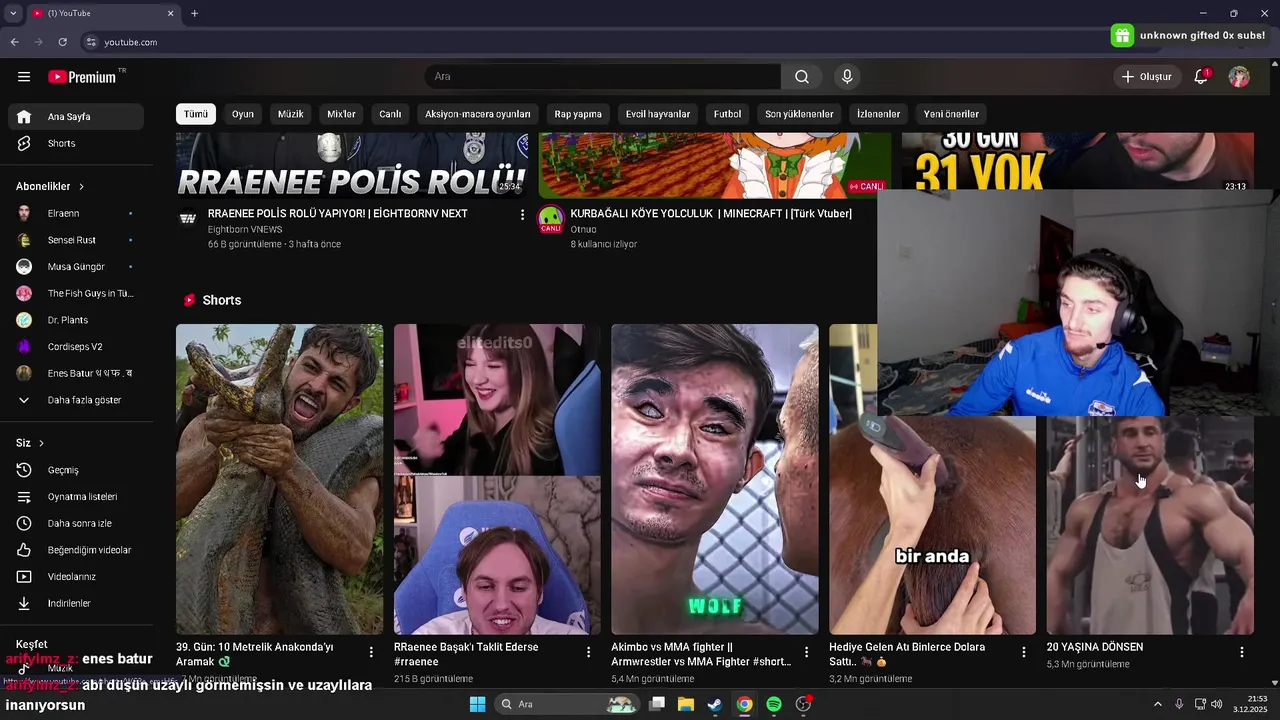Screen dimensions: 1280x720
Task: Open File Explorer from taskbar
Action: click(x=686, y=704)
